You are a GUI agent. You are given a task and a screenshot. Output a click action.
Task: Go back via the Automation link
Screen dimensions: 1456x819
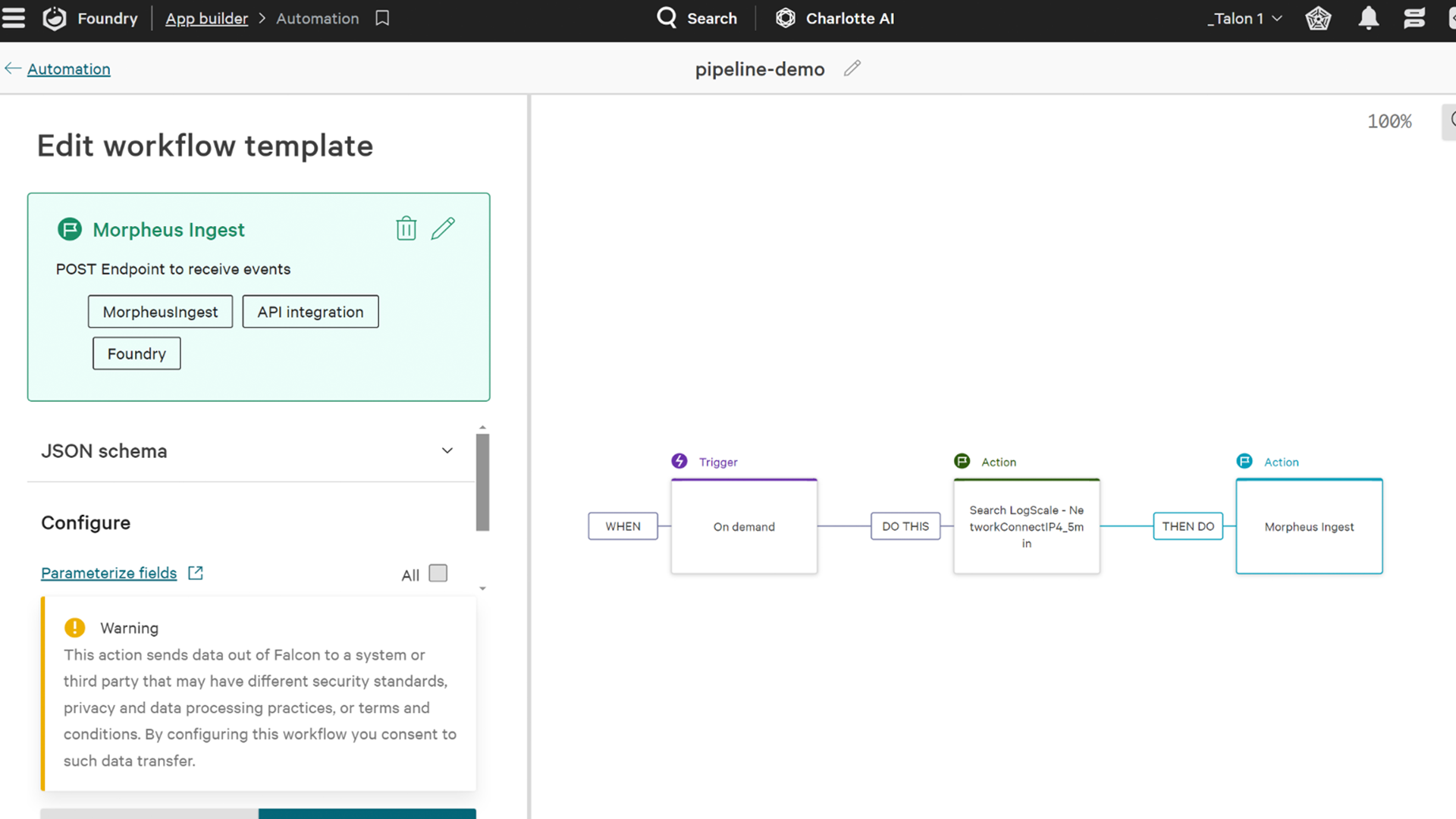click(68, 69)
